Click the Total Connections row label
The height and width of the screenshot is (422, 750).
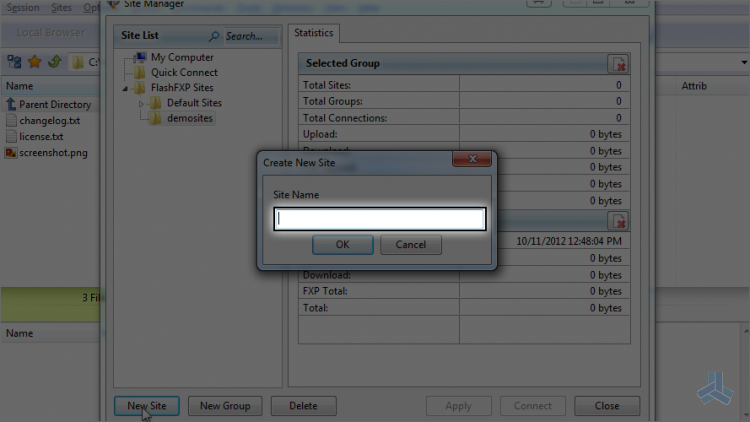point(345,118)
